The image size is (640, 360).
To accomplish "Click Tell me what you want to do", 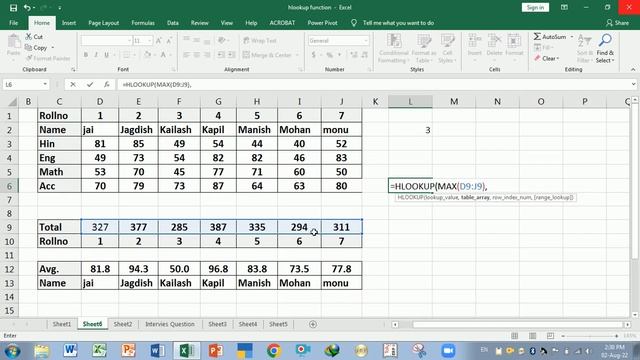I will [x=398, y=23].
